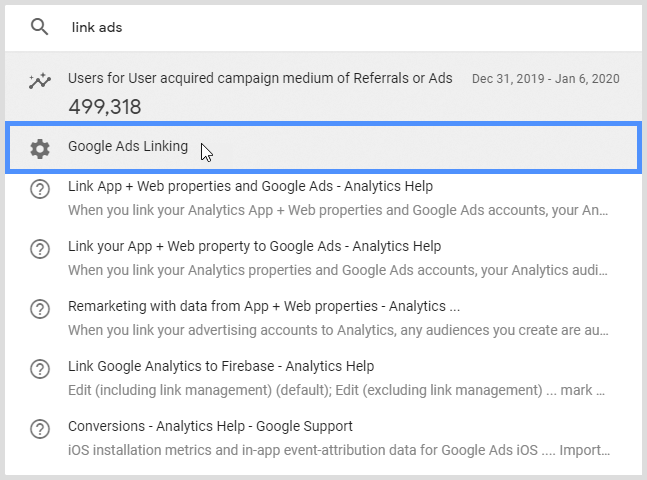Open Link Google Analytics to Firebase article
The width and height of the screenshot is (647, 480).
coord(221,366)
